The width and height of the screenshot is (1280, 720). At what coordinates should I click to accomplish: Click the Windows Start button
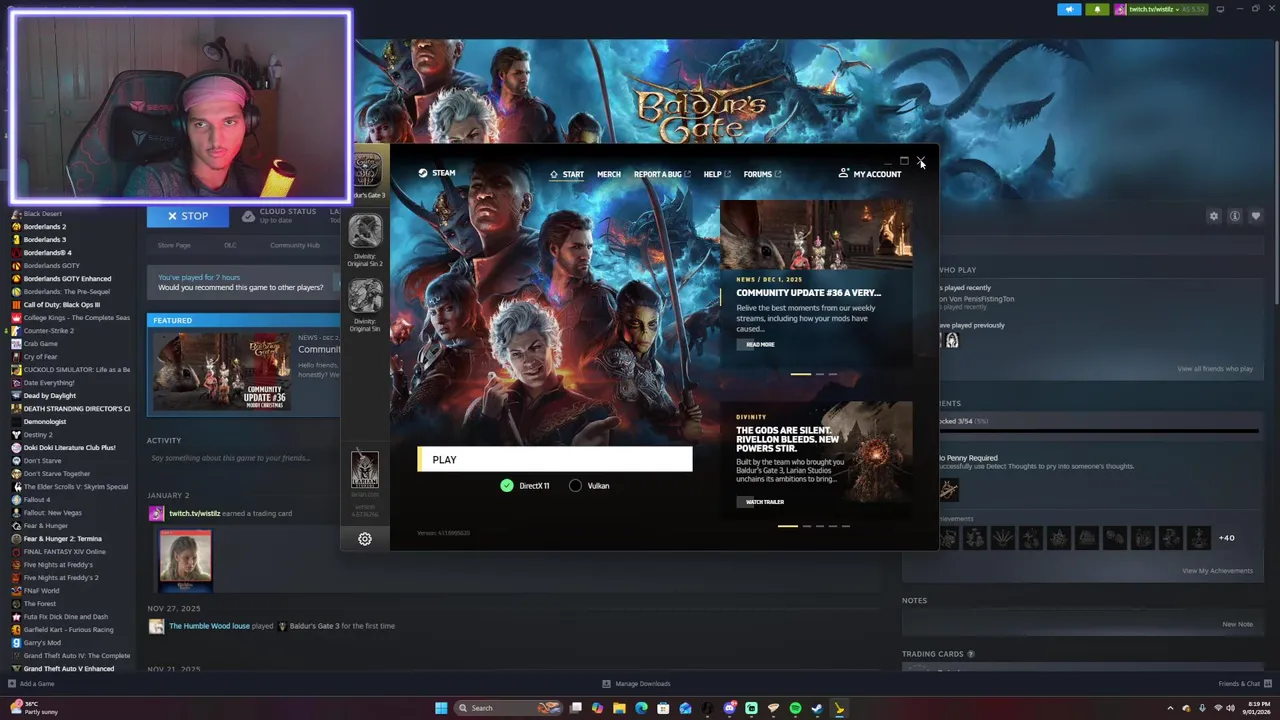click(441, 708)
